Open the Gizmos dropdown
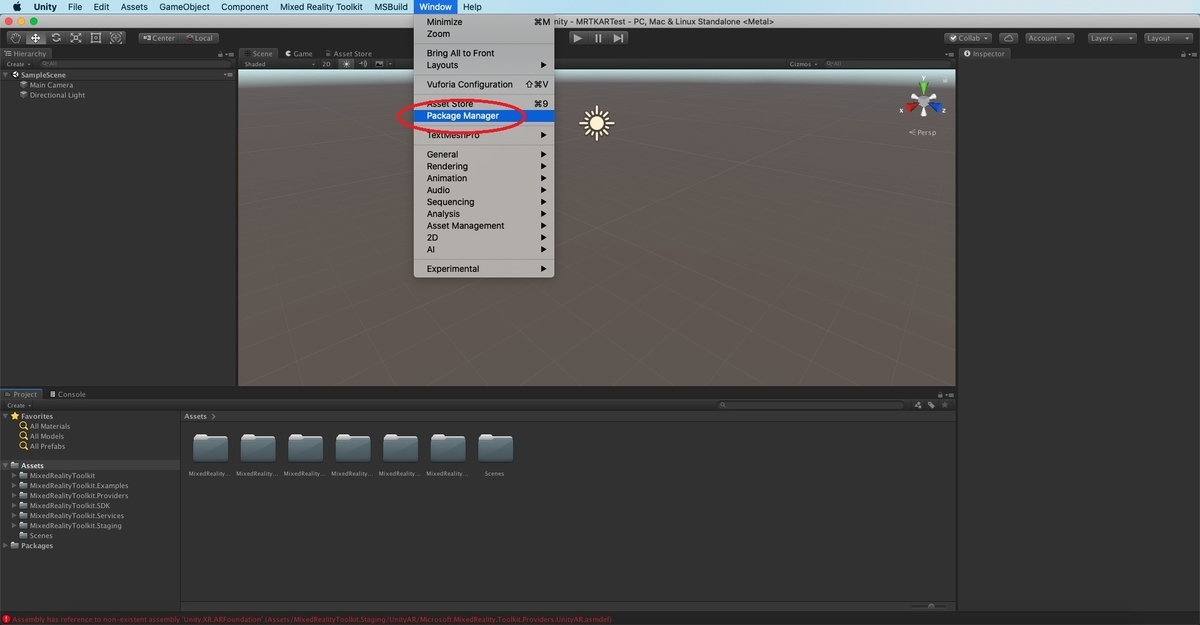Viewport: 1200px width, 625px height. [802, 64]
